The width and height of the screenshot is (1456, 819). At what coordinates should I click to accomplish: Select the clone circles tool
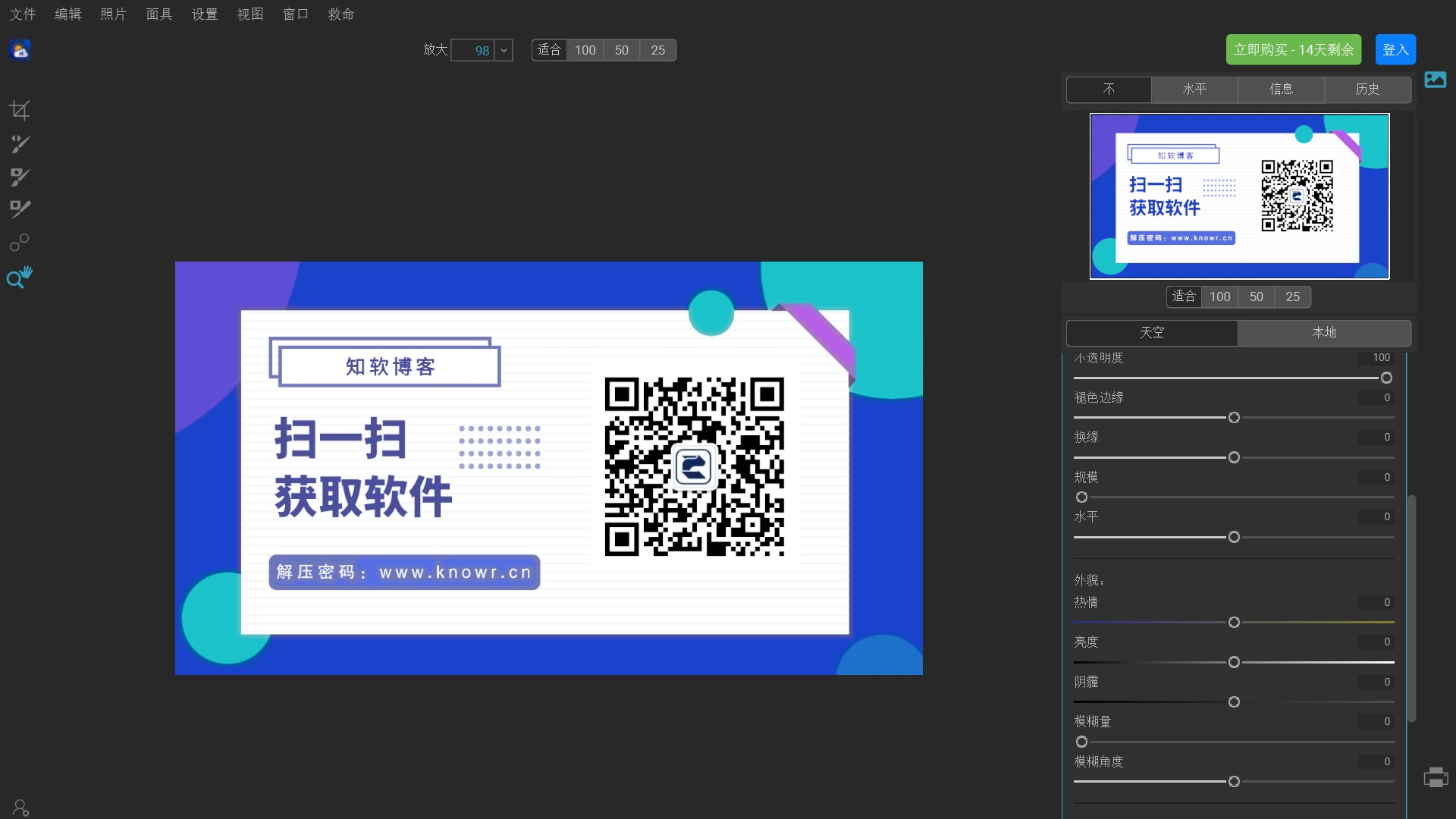point(20,243)
